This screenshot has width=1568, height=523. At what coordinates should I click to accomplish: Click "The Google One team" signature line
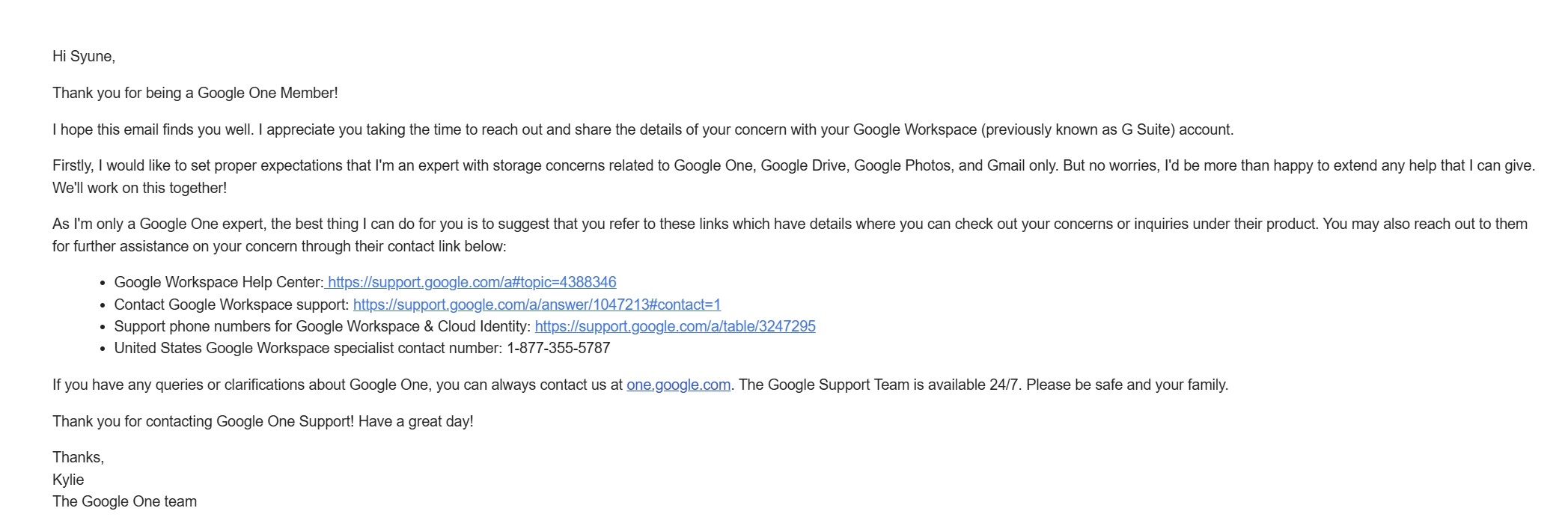click(x=124, y=501)
